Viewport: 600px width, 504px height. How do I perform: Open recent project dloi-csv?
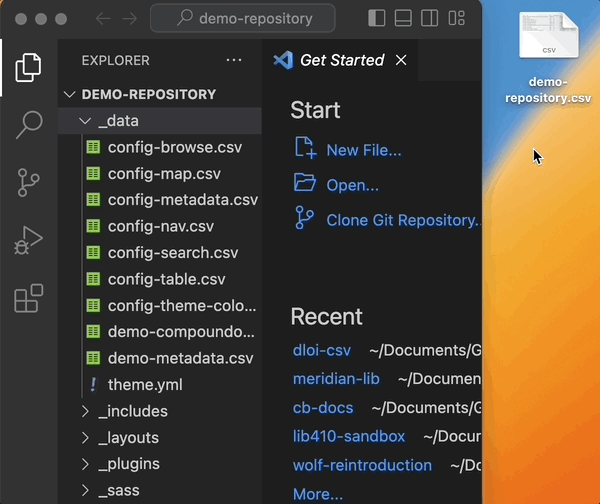[x=322, y=350]
